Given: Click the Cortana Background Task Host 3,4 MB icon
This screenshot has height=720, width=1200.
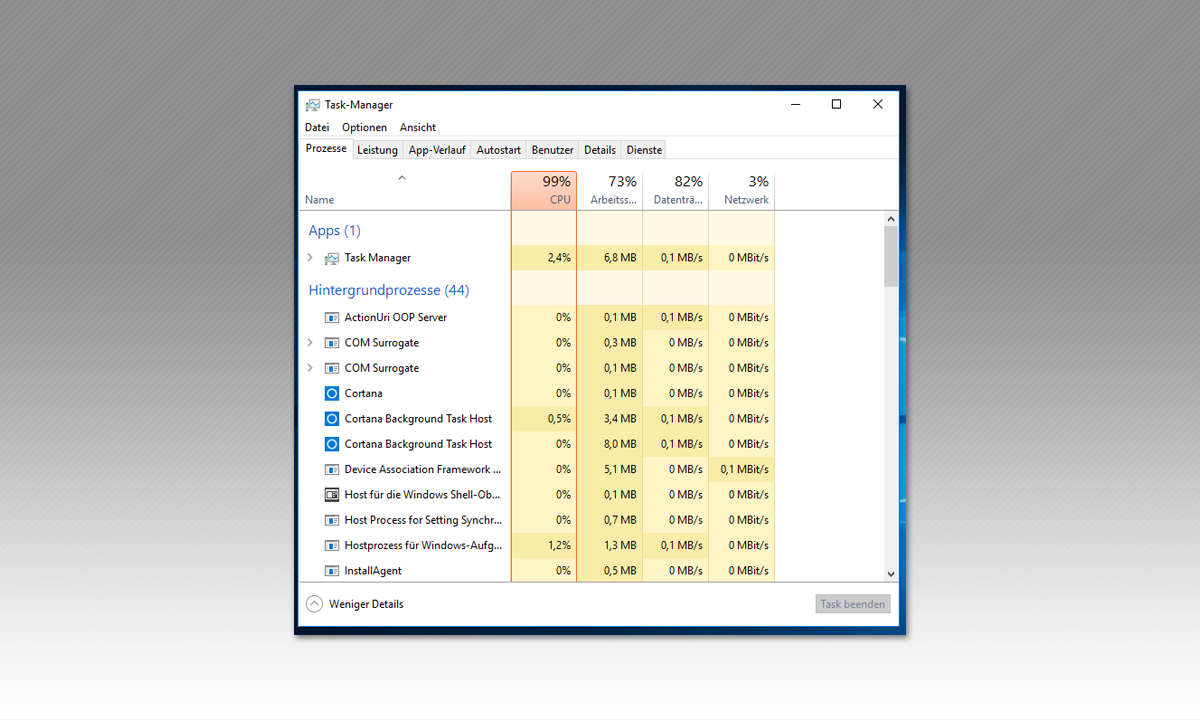Looking at the screenshot, I should click(x=332, y=419).
